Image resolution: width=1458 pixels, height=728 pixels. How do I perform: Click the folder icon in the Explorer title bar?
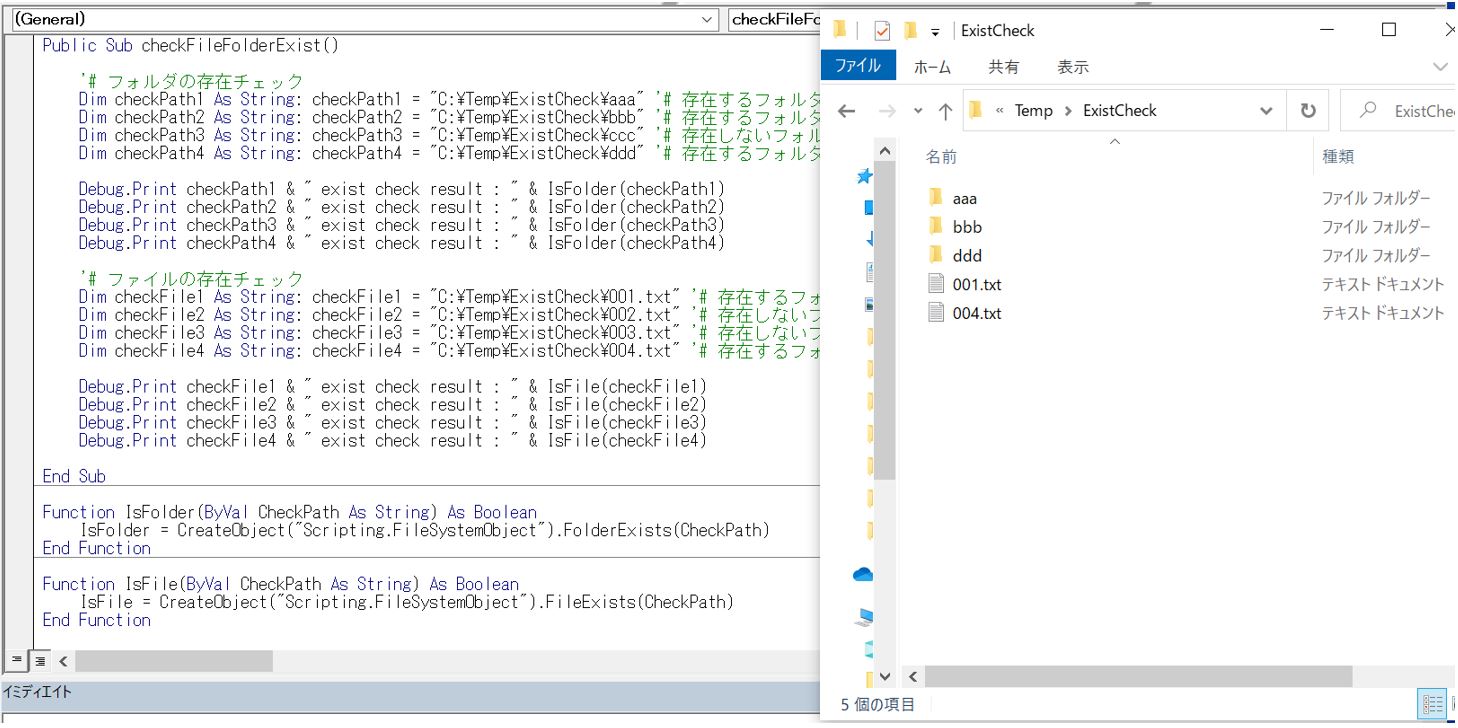coord(840,30)
